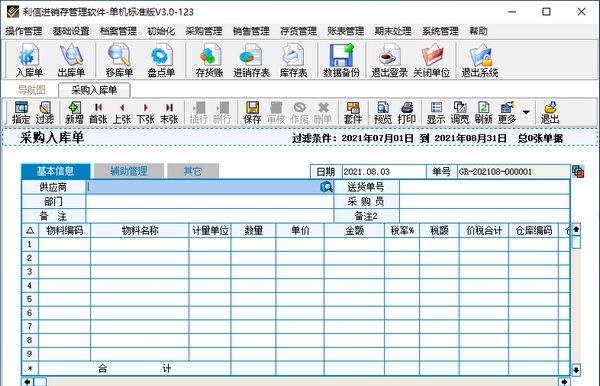Open the 销售管理 menu
Image resolution: width=600 pixels, height=386 pixels.
click(x=251, y=31)
